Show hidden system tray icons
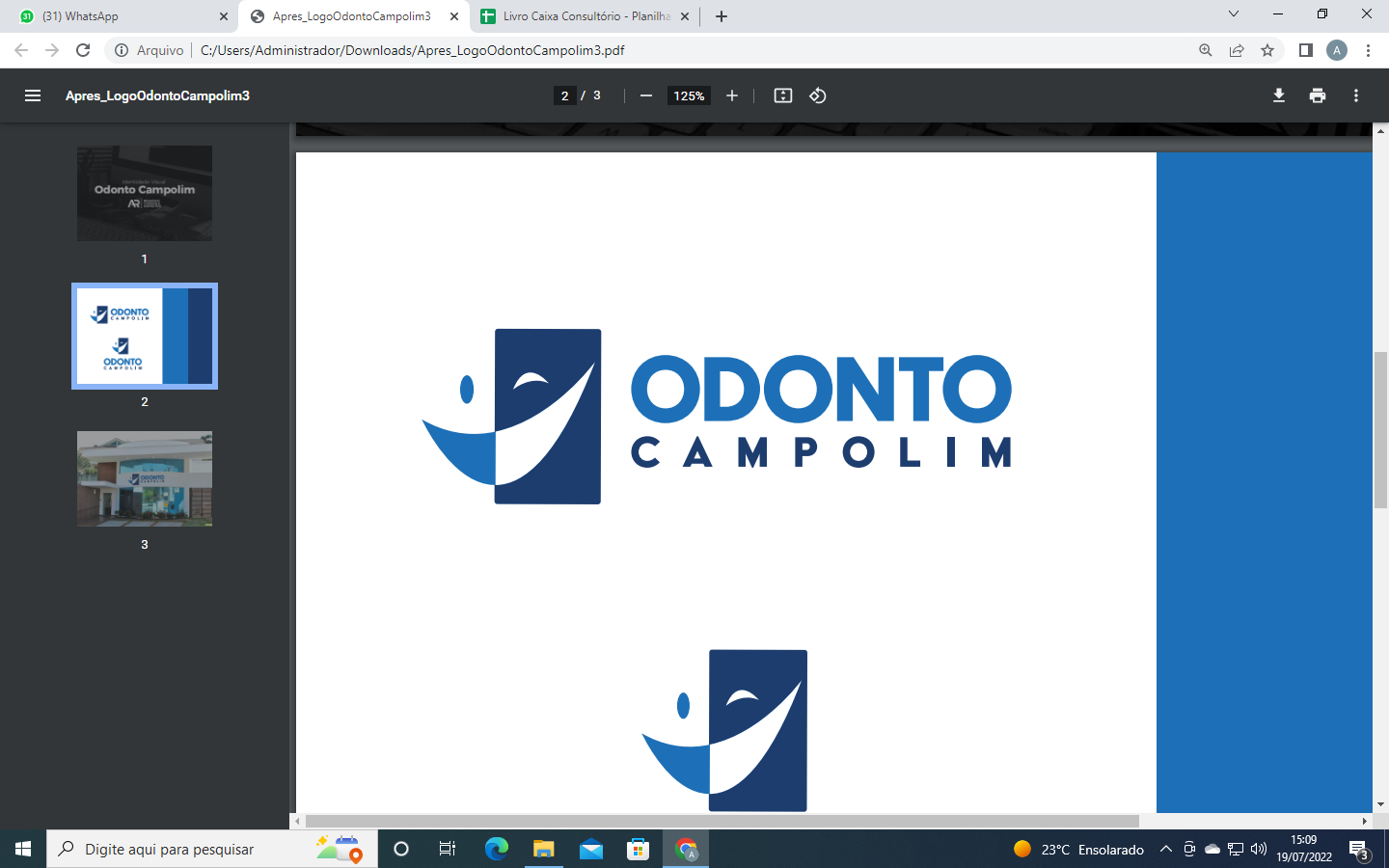This screenshot has width=1389, height=868. [1166, 849]
